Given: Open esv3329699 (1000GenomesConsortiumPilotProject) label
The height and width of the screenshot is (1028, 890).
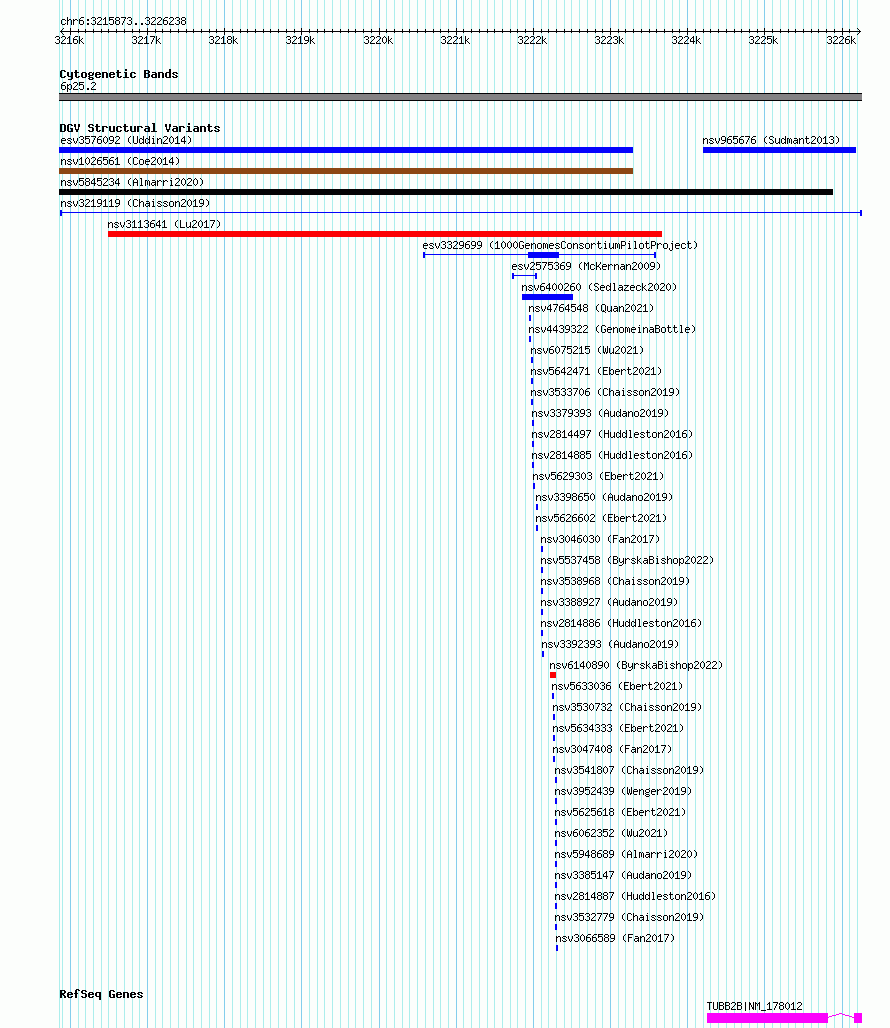Looking at the screenshot, I should 560,245.
